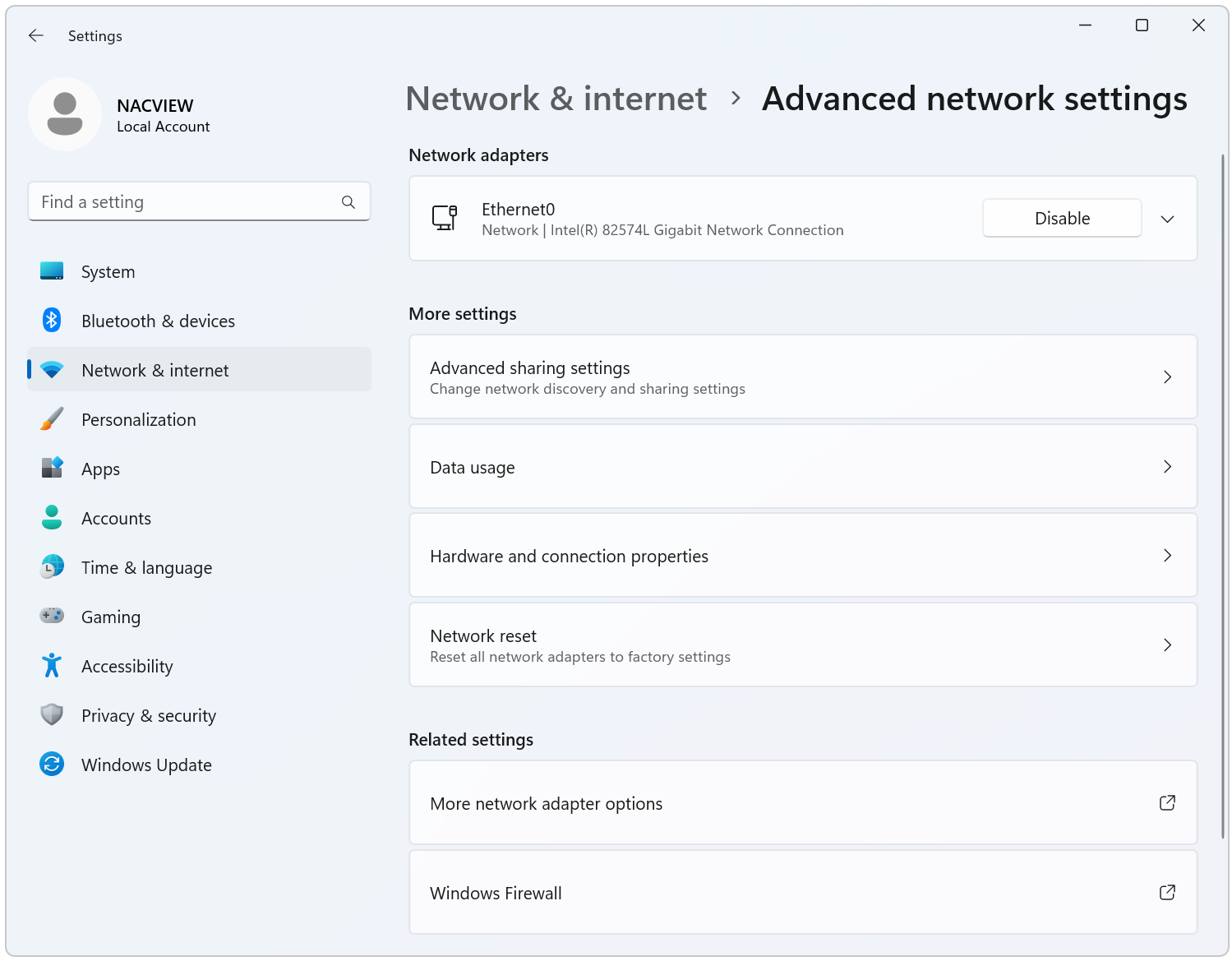1232x961 pixels.
Task: Click the Accessibility figure icon
Action: click(52, 665)
